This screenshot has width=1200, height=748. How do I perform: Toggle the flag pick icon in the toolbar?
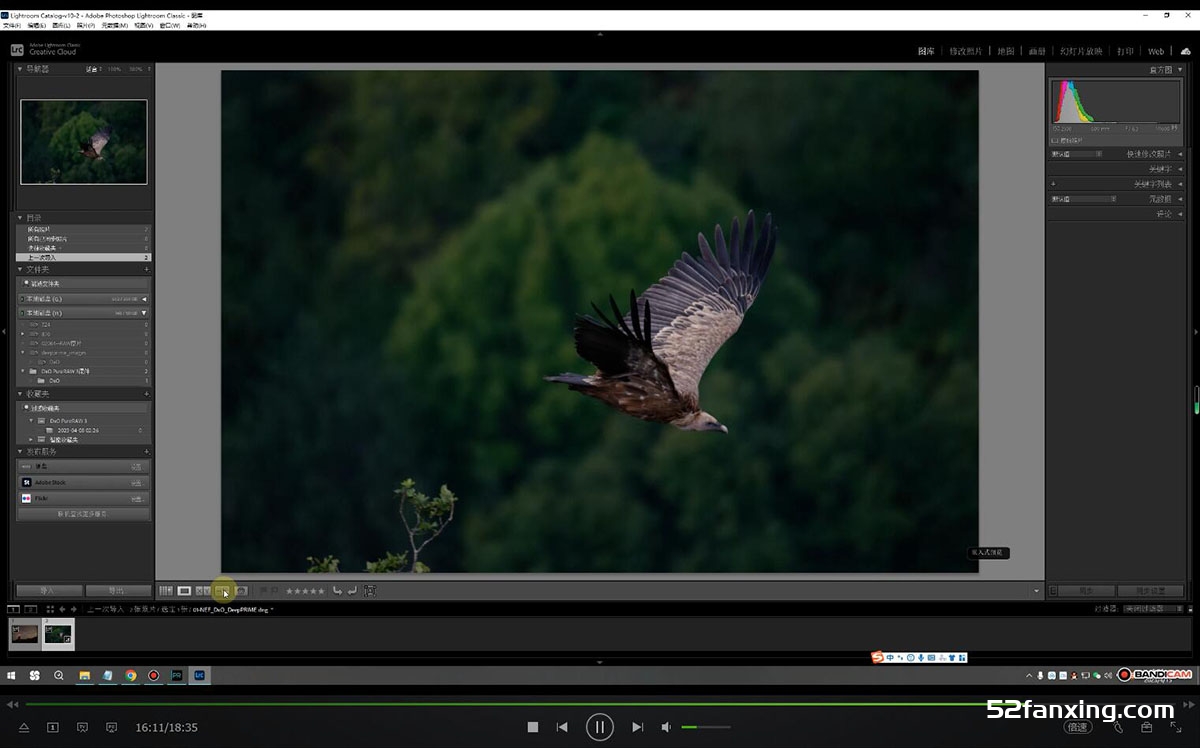tap(262, 591)
